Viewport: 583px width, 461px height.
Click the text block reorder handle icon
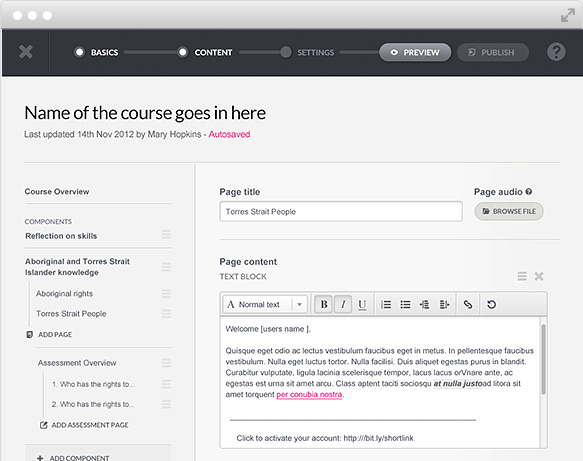tap(522, 276)
